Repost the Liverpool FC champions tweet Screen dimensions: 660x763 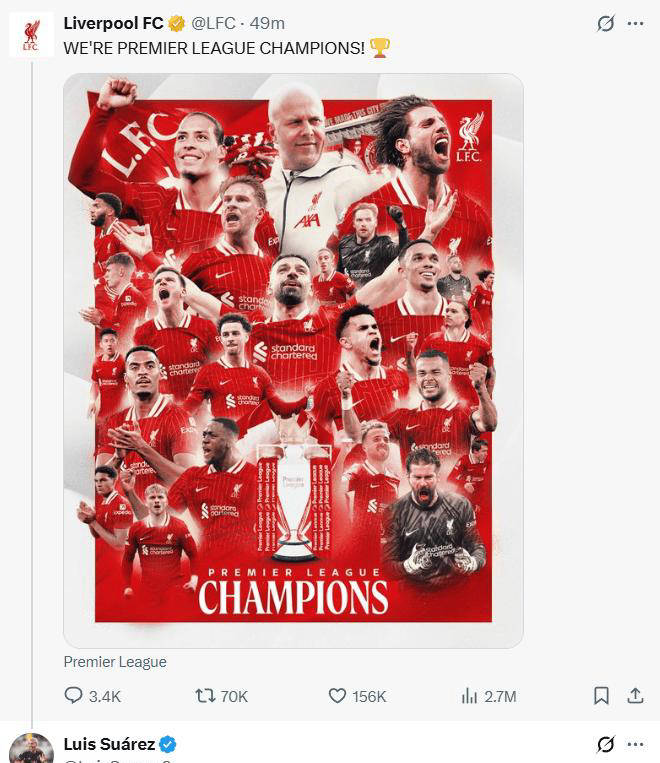pyautogui.click(x=206, y=696)
